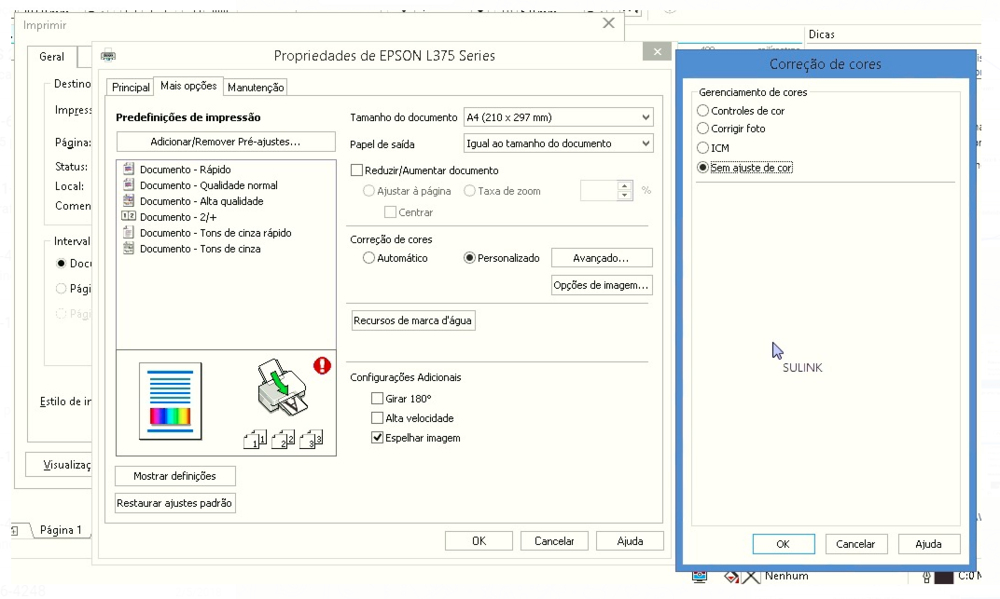1000x599 pixels.
Task: Uncheck the Espelhar imagem checkbox
Action: [377, 438]
